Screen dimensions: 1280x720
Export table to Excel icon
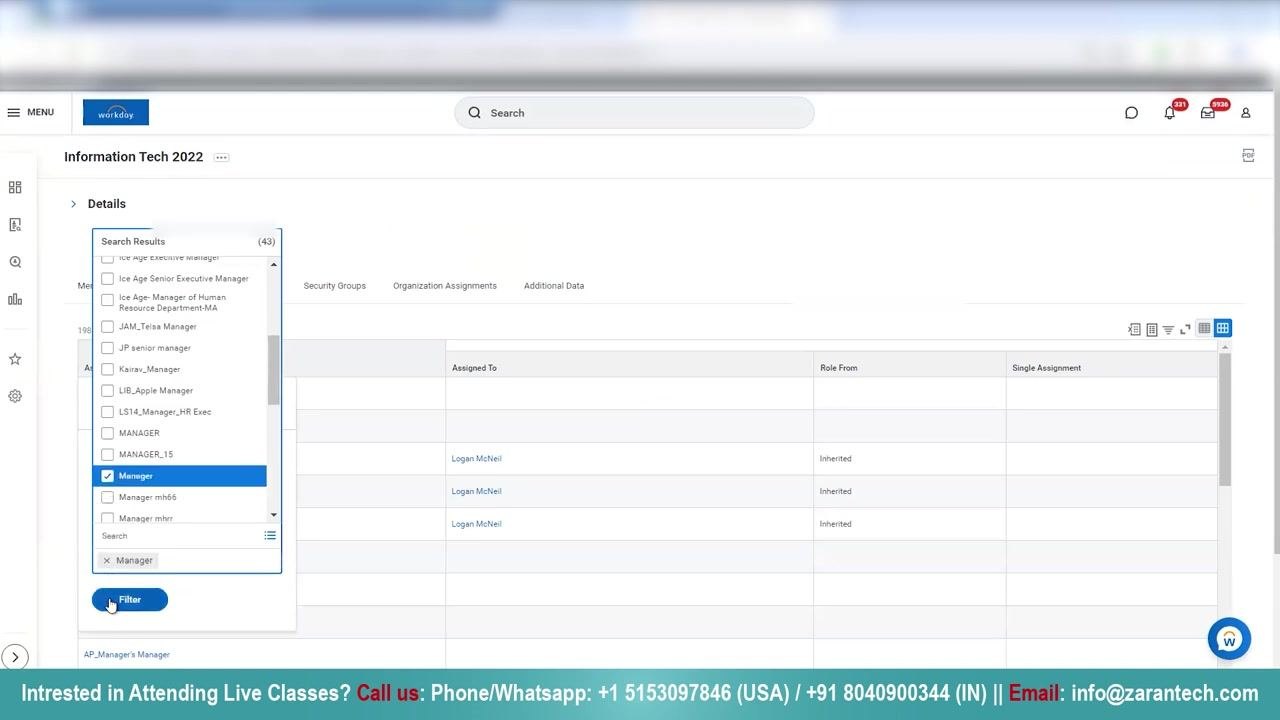coord(1134,329)
